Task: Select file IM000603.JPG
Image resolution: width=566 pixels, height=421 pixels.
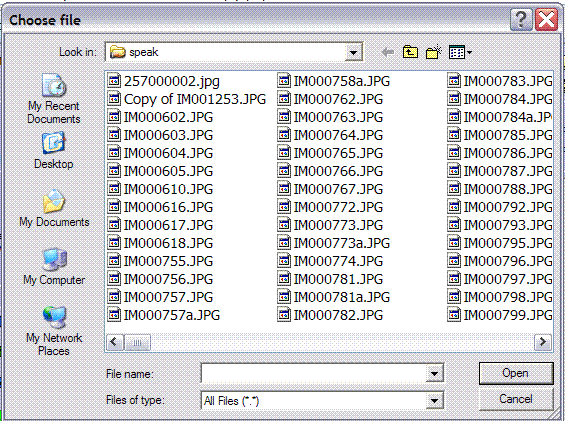Action: (x=161, y=135)
